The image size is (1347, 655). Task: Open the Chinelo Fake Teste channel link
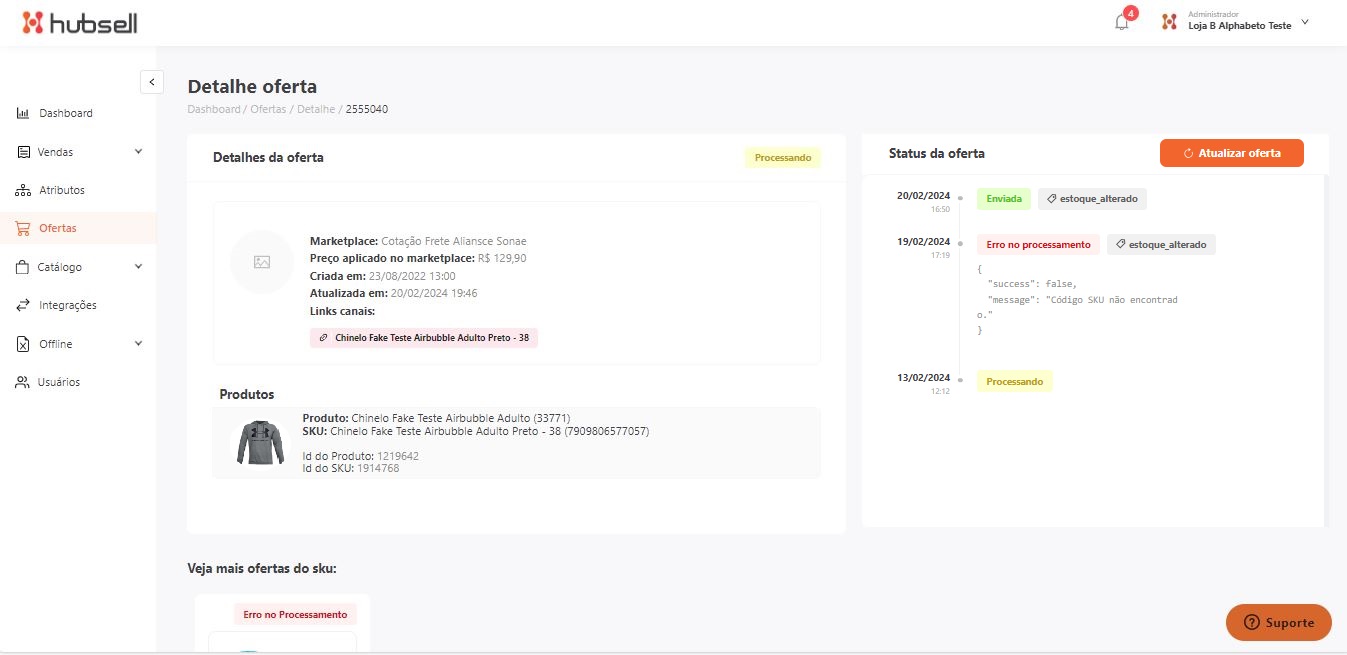click(424, 338)
